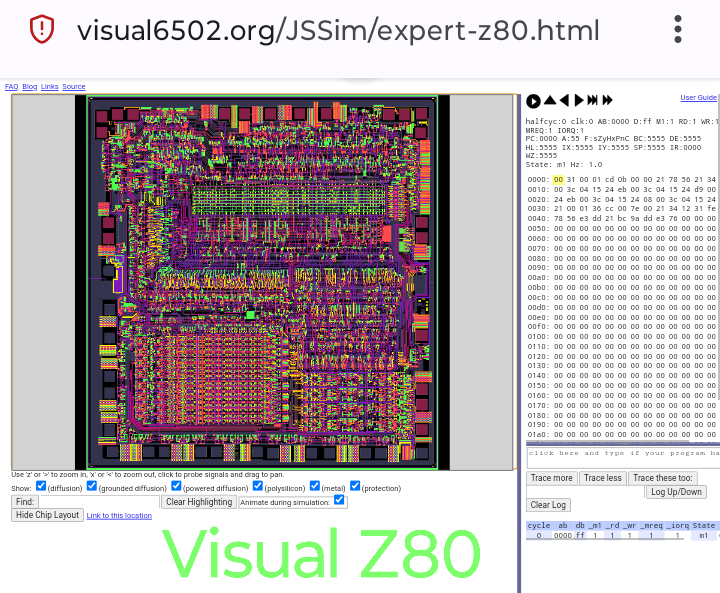The height and width of the screenshot is (593, 720).
Task: Click the browser address bar URL
Action: (x=338, y=30)
